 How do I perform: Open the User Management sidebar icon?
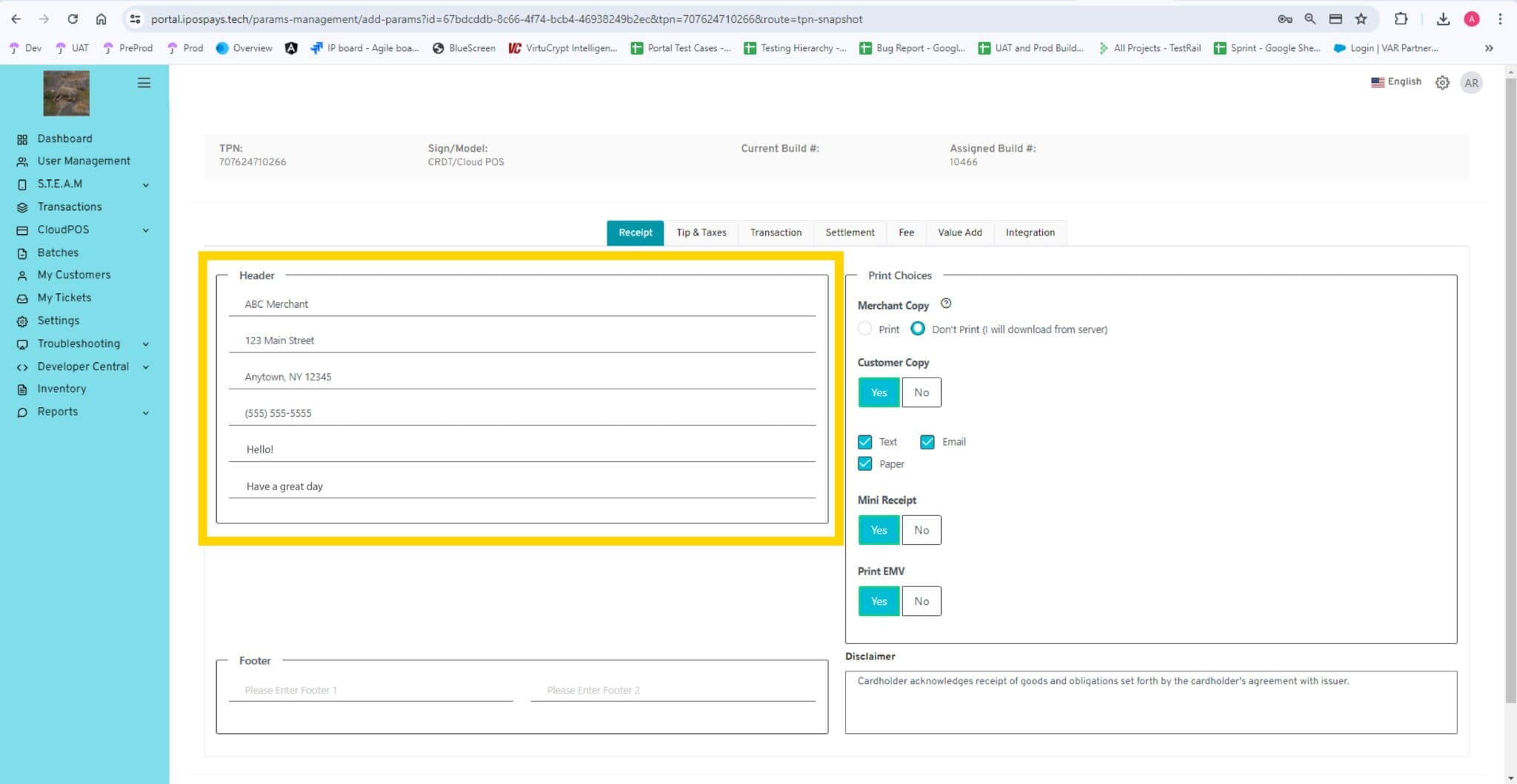[x=22, y=161]
